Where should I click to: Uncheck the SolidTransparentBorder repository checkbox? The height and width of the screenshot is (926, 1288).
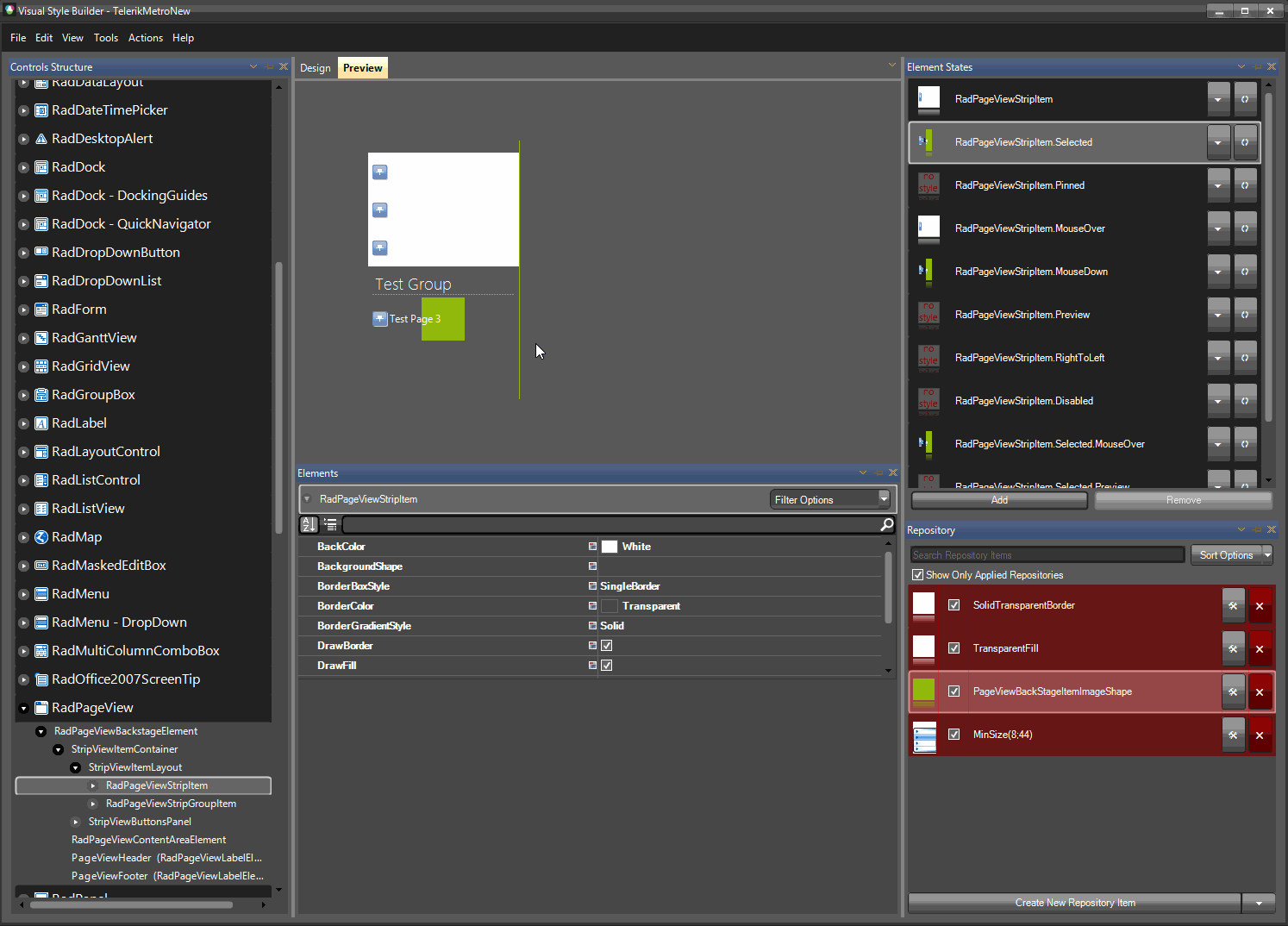click(x=953, y=605)
